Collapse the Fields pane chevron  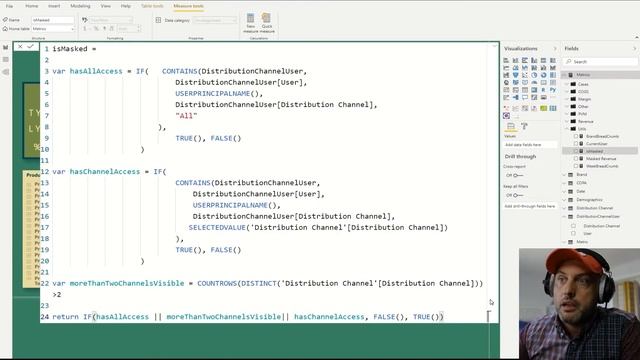[634, 49]
